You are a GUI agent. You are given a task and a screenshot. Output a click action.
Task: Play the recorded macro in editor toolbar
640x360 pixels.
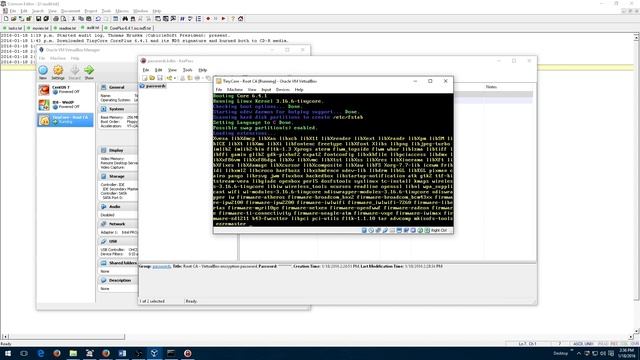224,19
